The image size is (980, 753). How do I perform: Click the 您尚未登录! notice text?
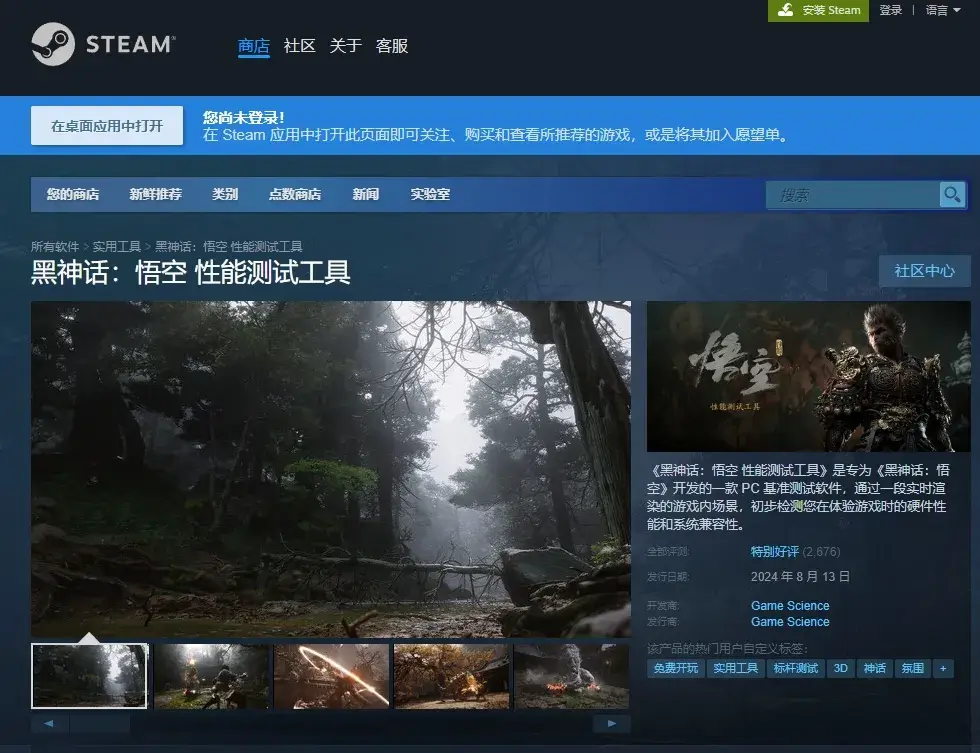tap(243, 117)
